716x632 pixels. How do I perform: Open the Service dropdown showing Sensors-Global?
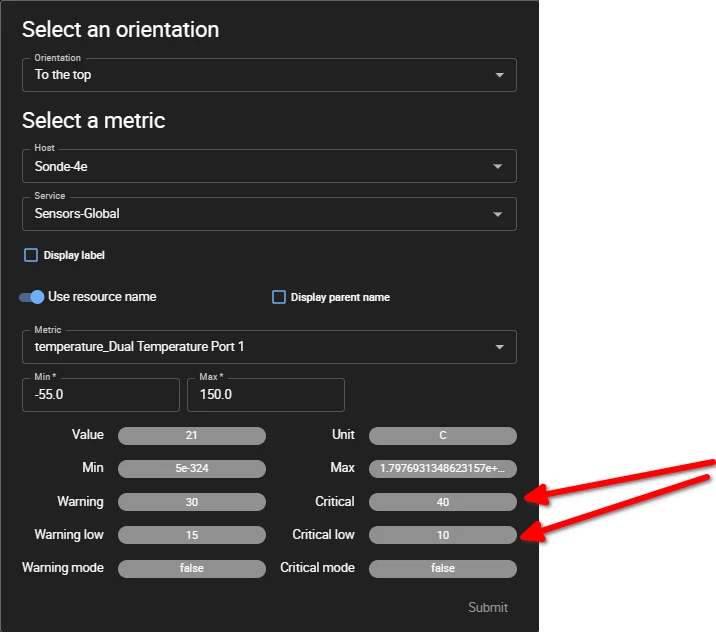point(269,214)
